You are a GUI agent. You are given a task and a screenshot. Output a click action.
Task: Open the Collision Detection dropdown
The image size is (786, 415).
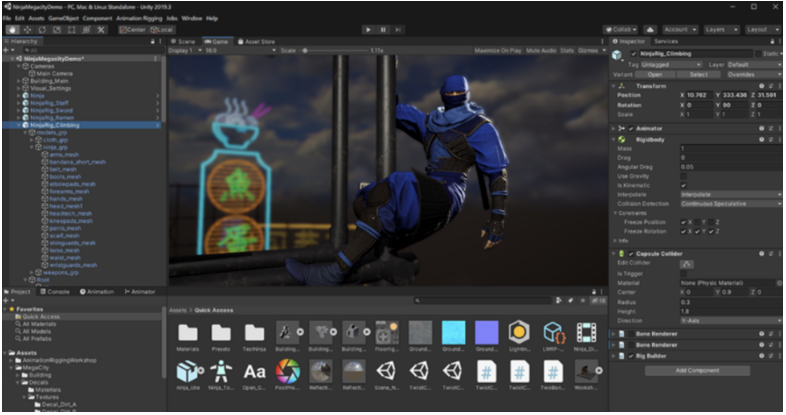[x=730, y=204]
